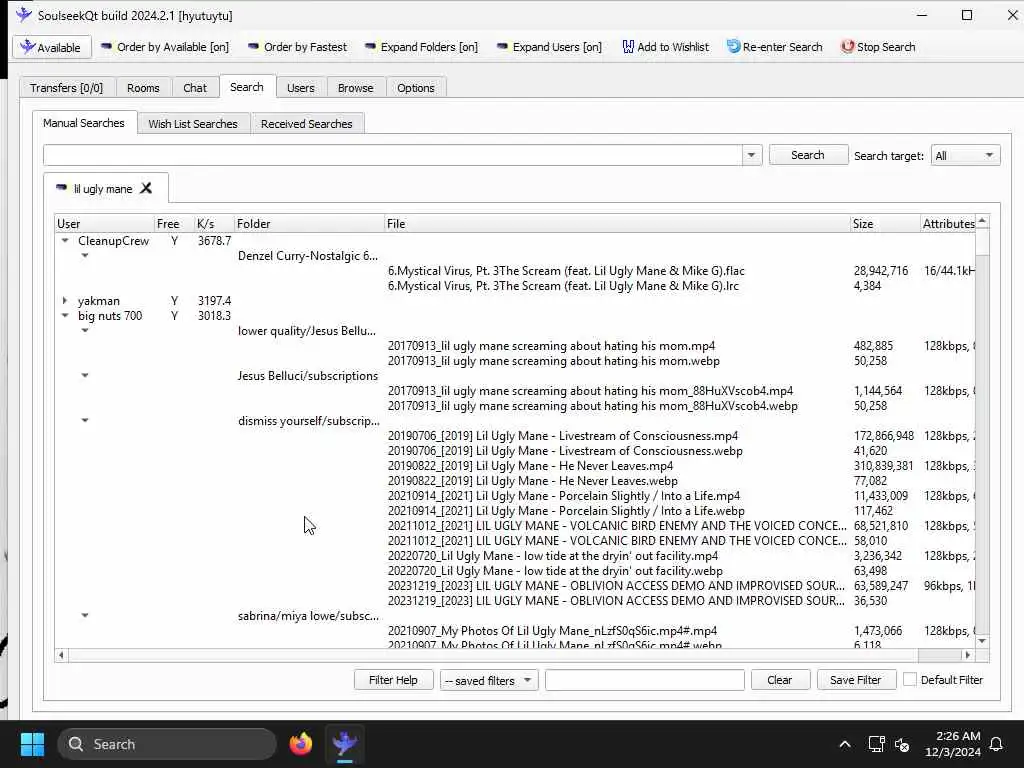Screen dimensions: 1024x768
Task: Collapse the Denzel Curry-Nostalgic folder
Action: point(85,255)
